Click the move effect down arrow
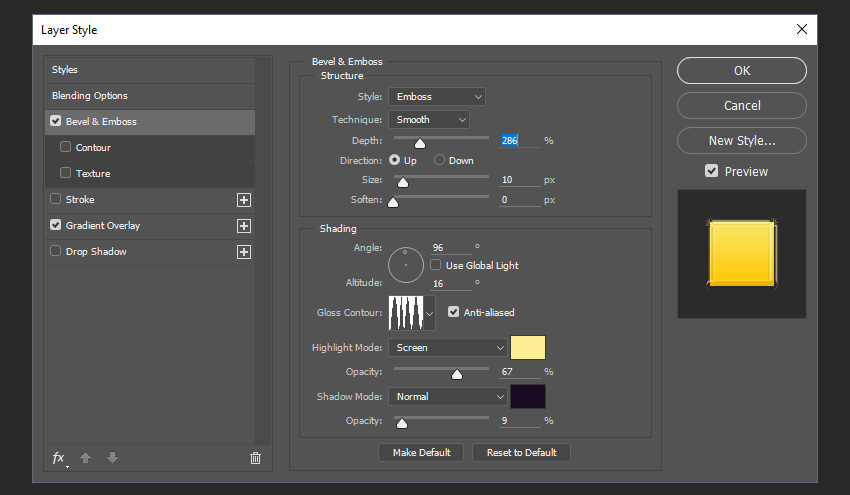850x495 pixels. coord(112,458)
